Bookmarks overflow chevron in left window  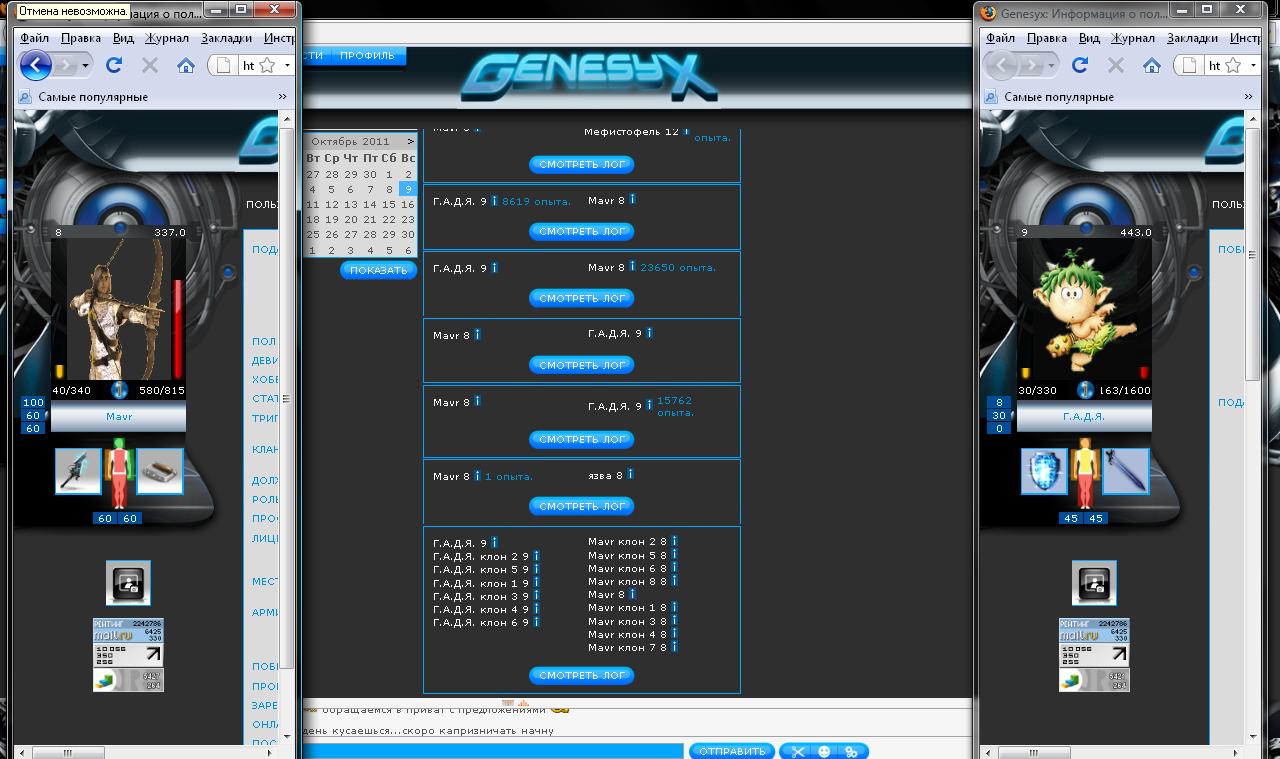click(282, 97)
